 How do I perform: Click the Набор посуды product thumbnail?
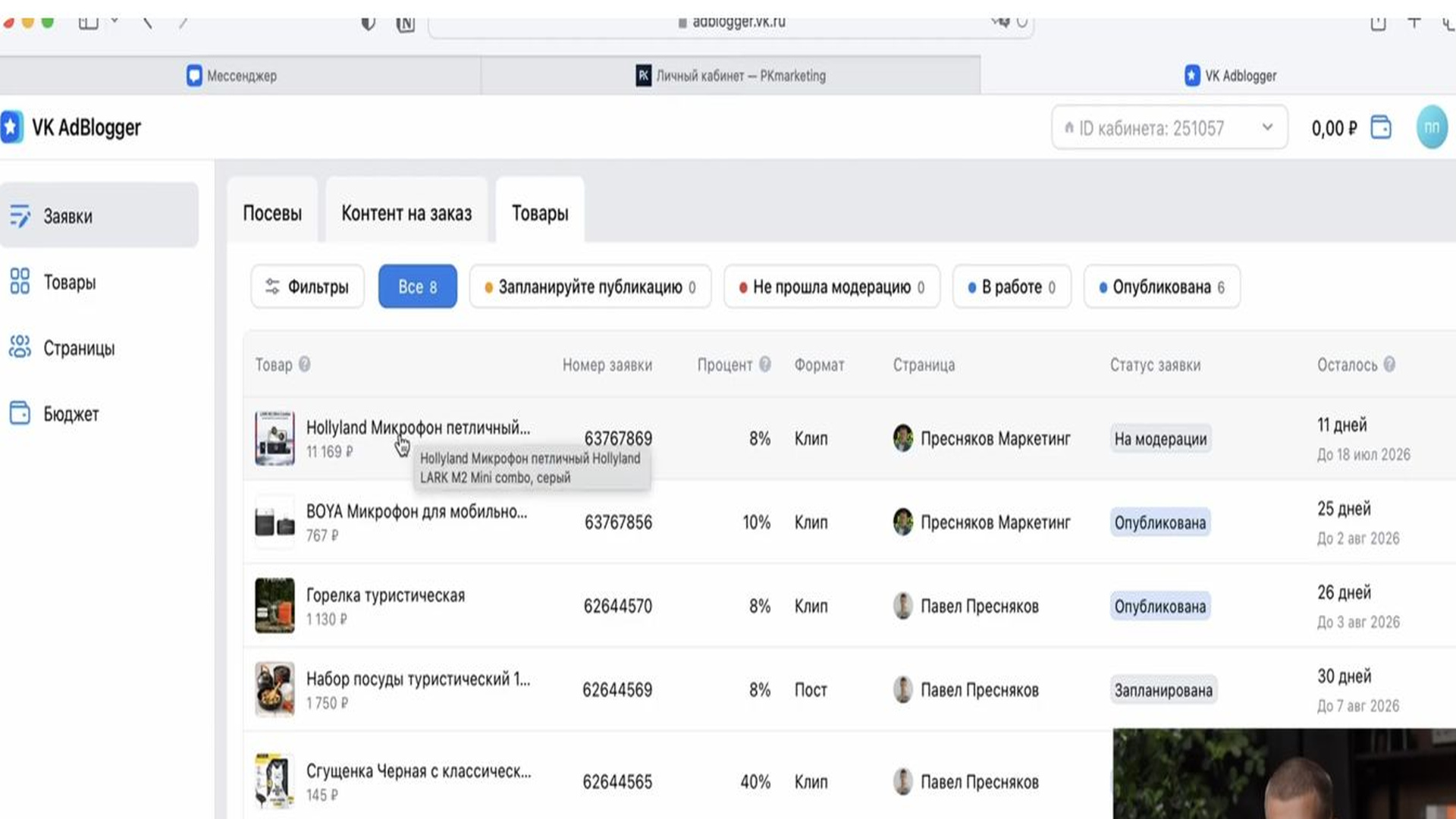click(275, 689)
